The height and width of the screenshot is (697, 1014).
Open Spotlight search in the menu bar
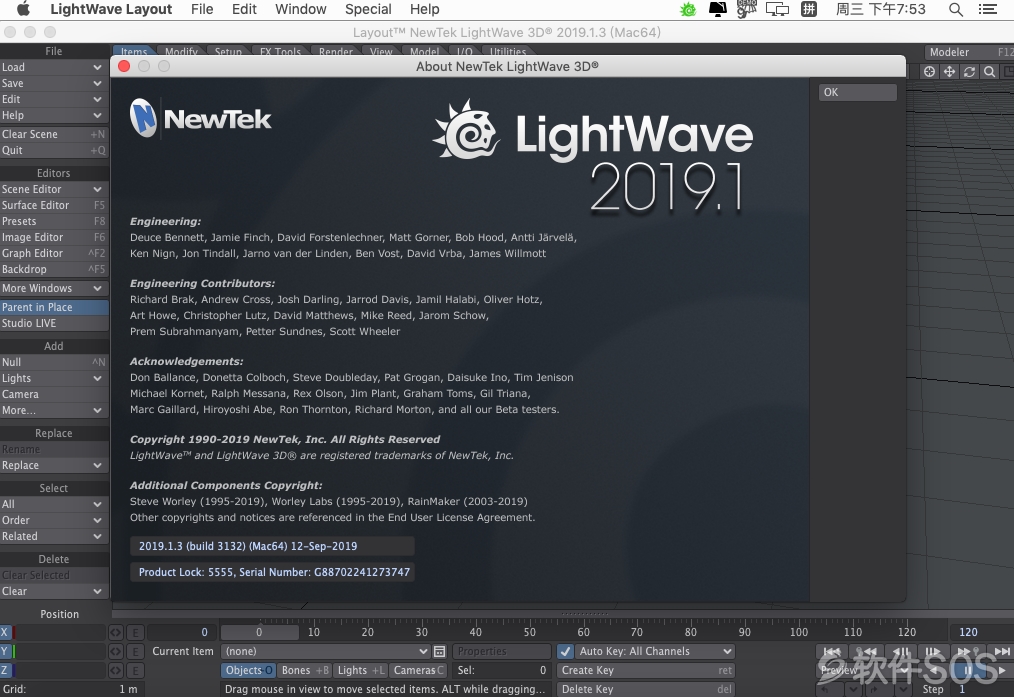click(956, 9)
